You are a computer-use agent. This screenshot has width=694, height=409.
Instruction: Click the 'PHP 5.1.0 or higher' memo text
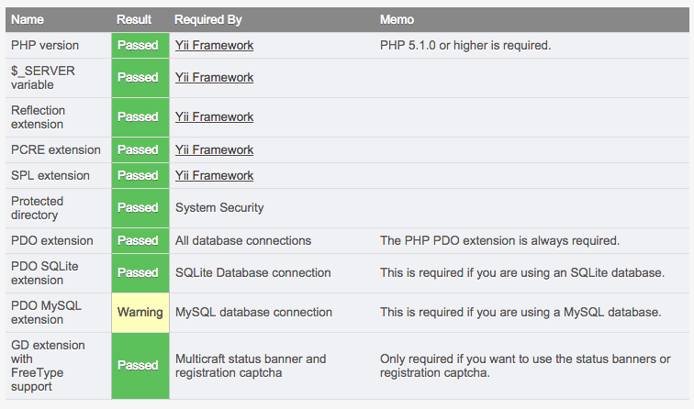(x=465, y=45)
